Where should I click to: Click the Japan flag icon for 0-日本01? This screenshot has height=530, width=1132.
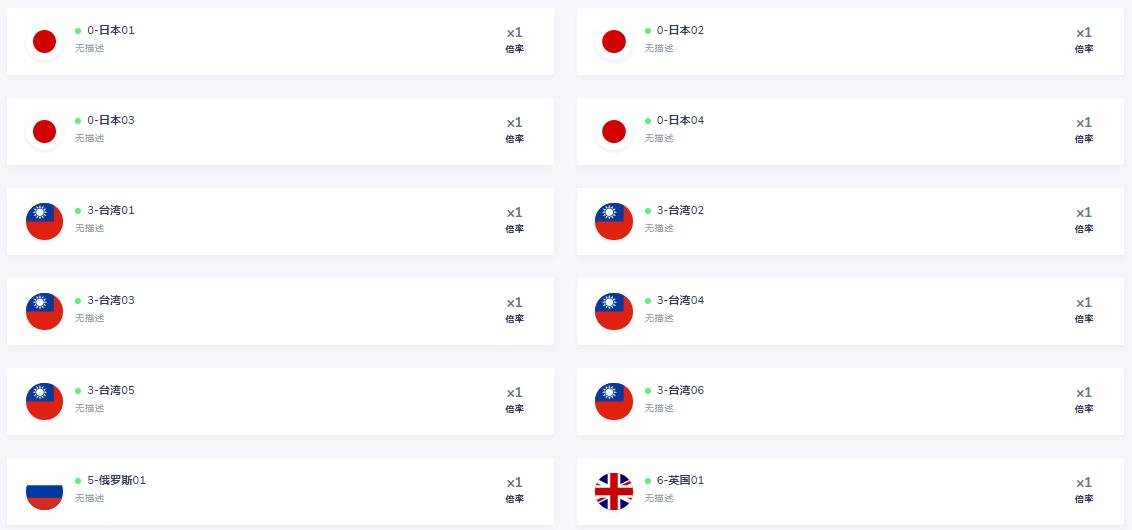click(x=44, y=41)
